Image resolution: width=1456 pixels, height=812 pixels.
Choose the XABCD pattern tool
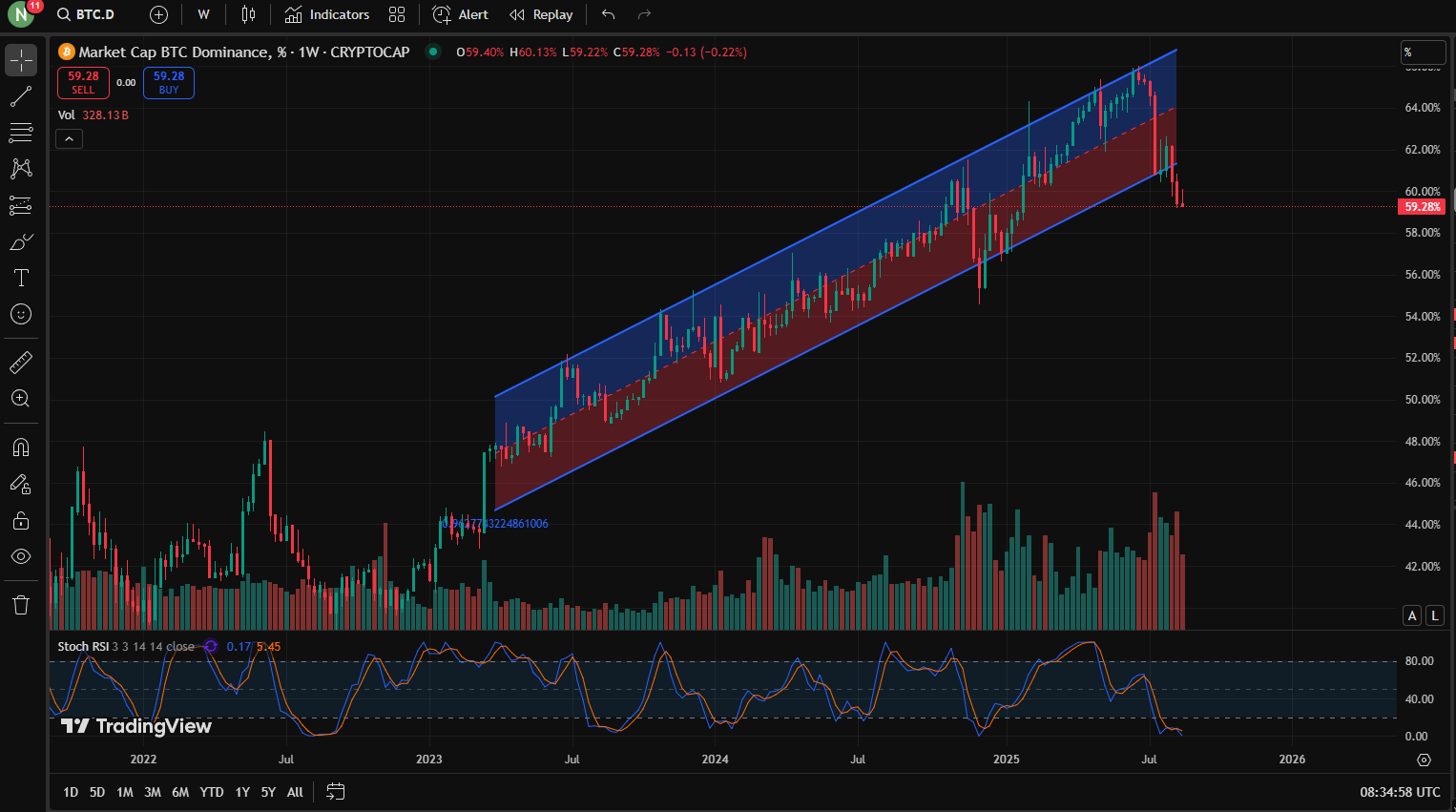tap(21, 169)
